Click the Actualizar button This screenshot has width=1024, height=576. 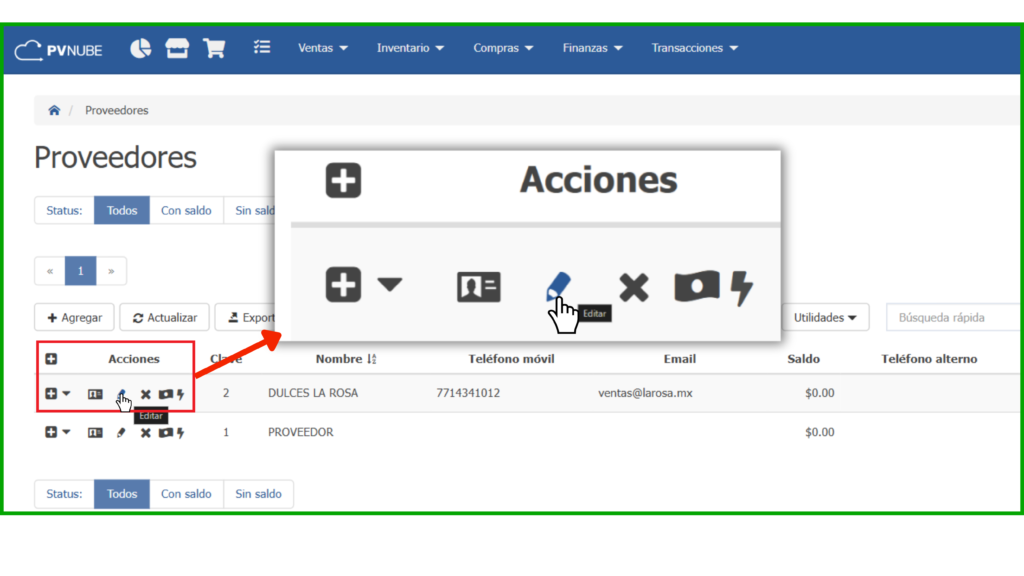164,318
